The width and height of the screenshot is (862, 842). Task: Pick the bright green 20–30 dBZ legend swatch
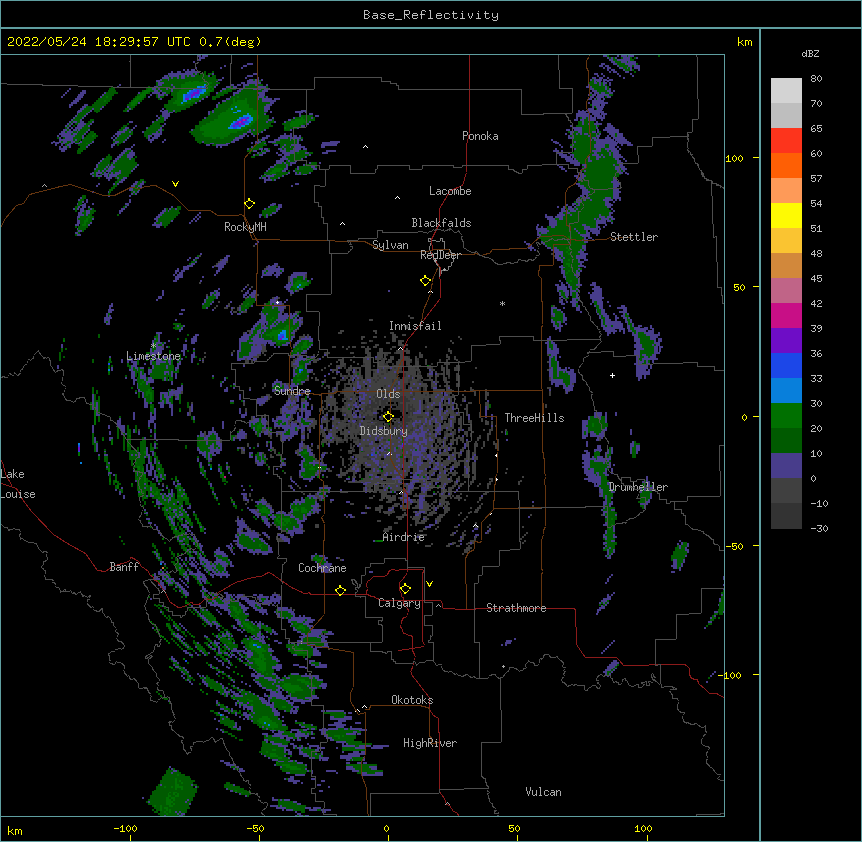786,416
